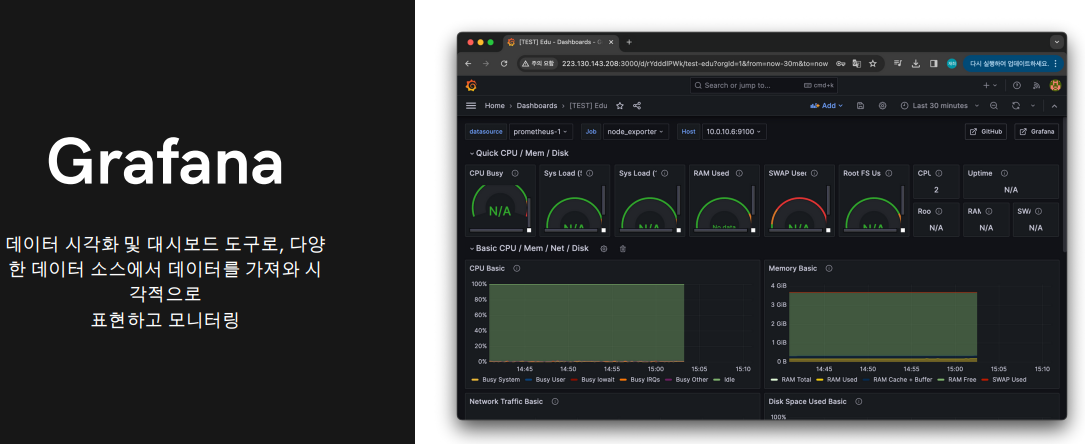Reload the browser page
1085x444 pixels.
[x=504, y=64]
